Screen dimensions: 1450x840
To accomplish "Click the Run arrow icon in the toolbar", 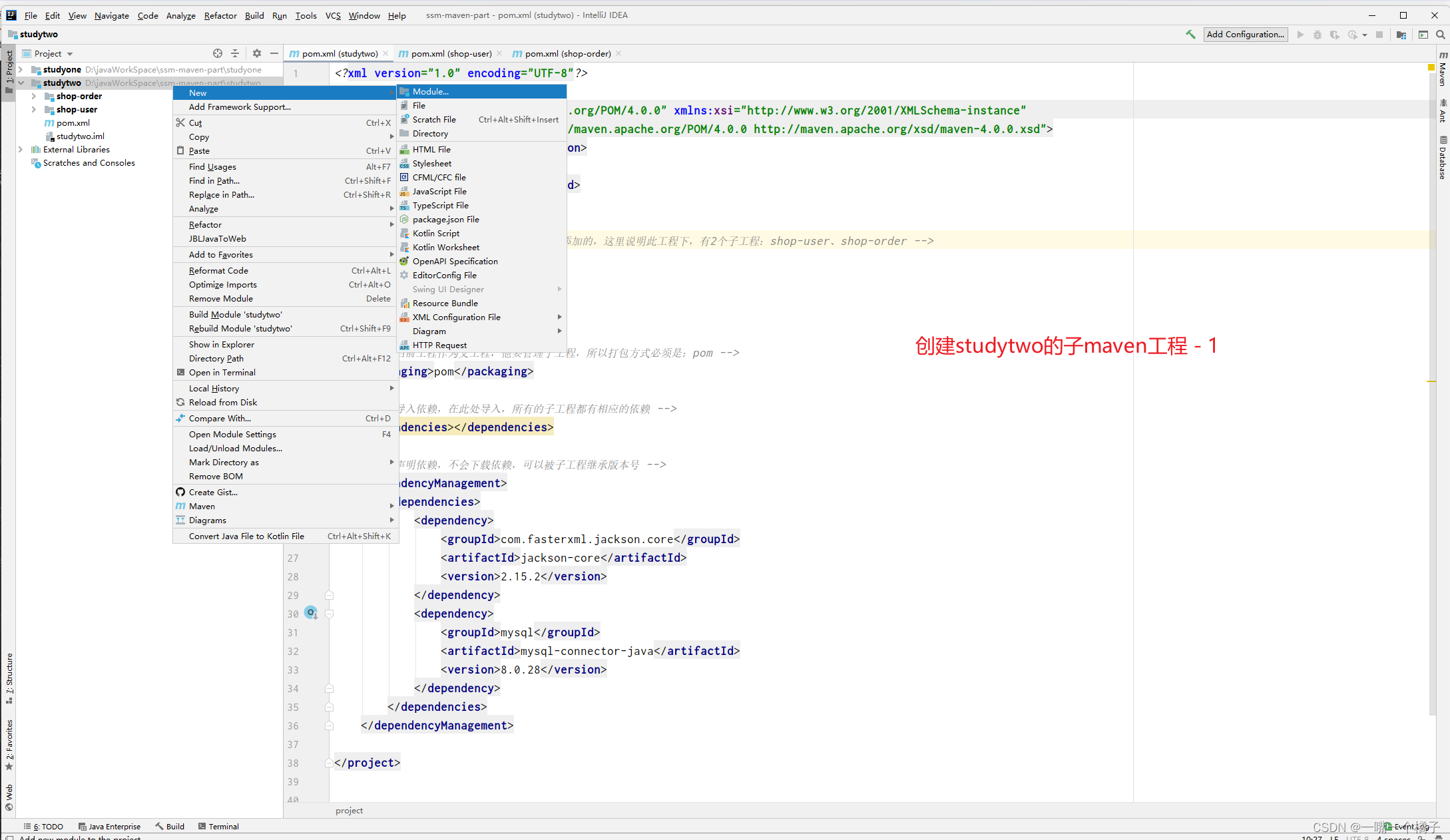I will [x=1300, y=35].
